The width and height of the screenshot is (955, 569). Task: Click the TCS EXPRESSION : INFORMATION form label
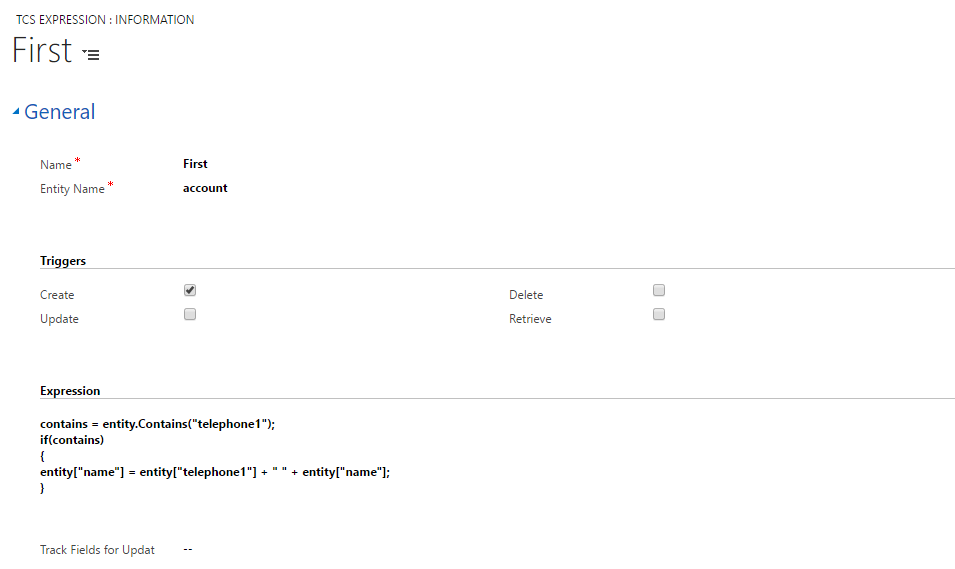(105, 19)
